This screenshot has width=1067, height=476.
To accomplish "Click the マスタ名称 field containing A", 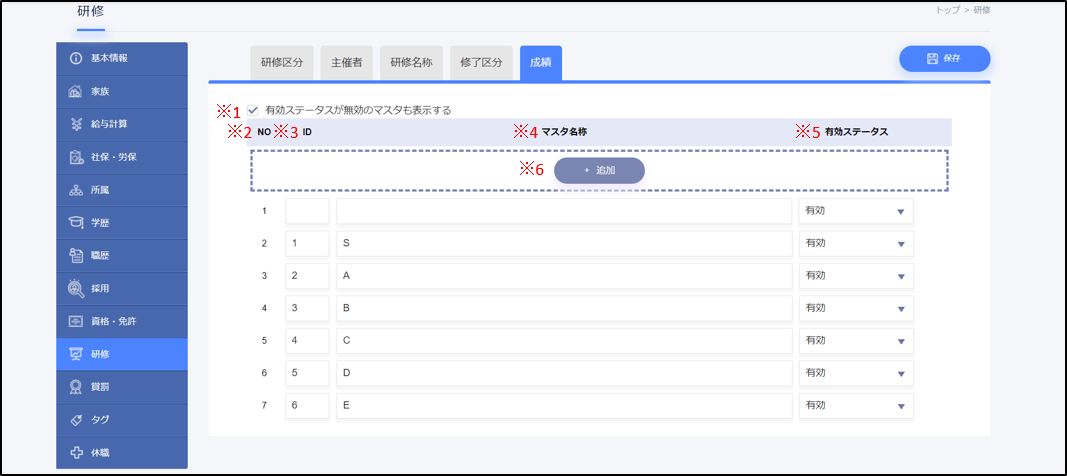I will coord(565,276).
